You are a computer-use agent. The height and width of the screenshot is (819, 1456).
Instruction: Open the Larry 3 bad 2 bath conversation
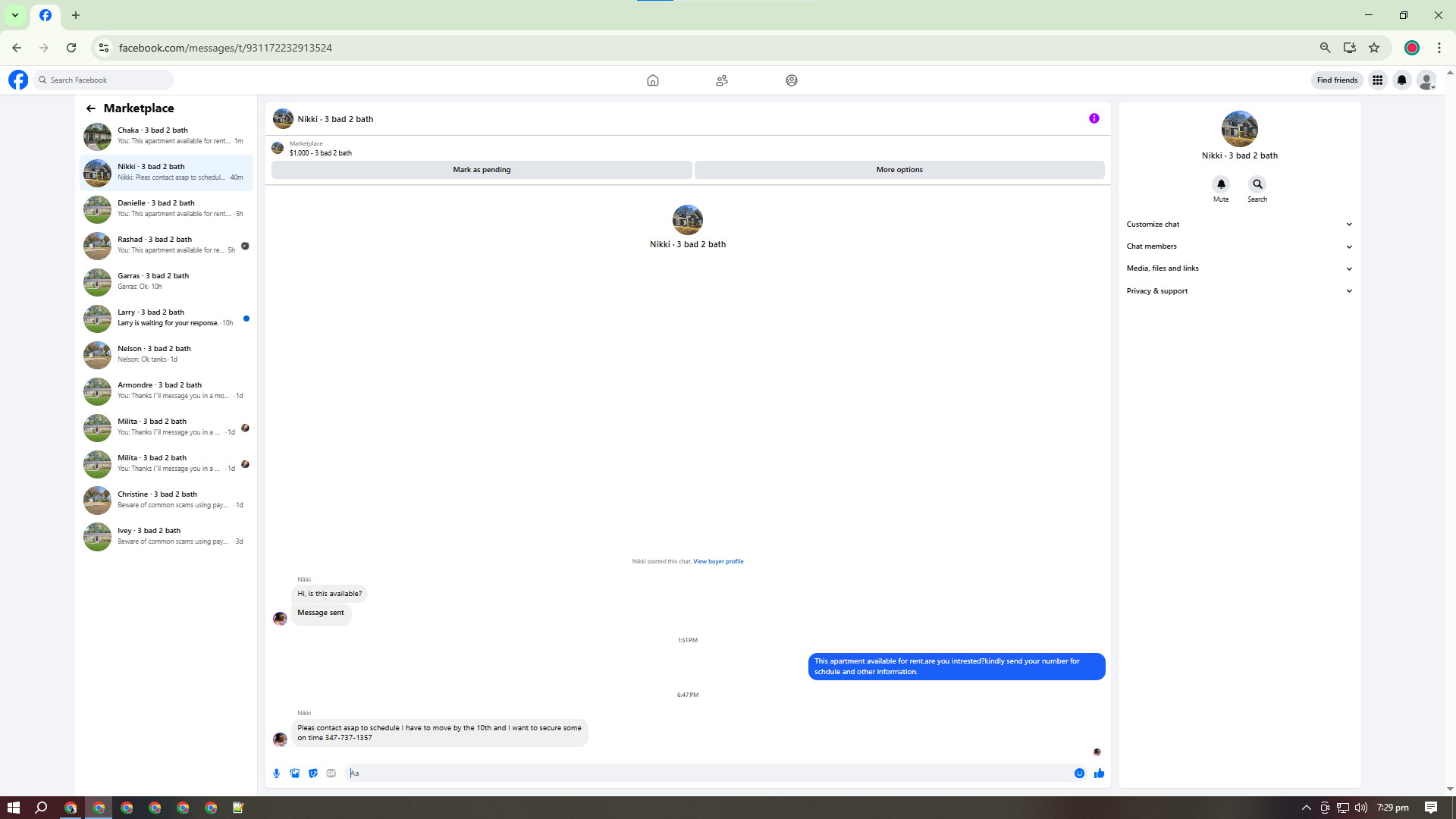pos(167,318)
